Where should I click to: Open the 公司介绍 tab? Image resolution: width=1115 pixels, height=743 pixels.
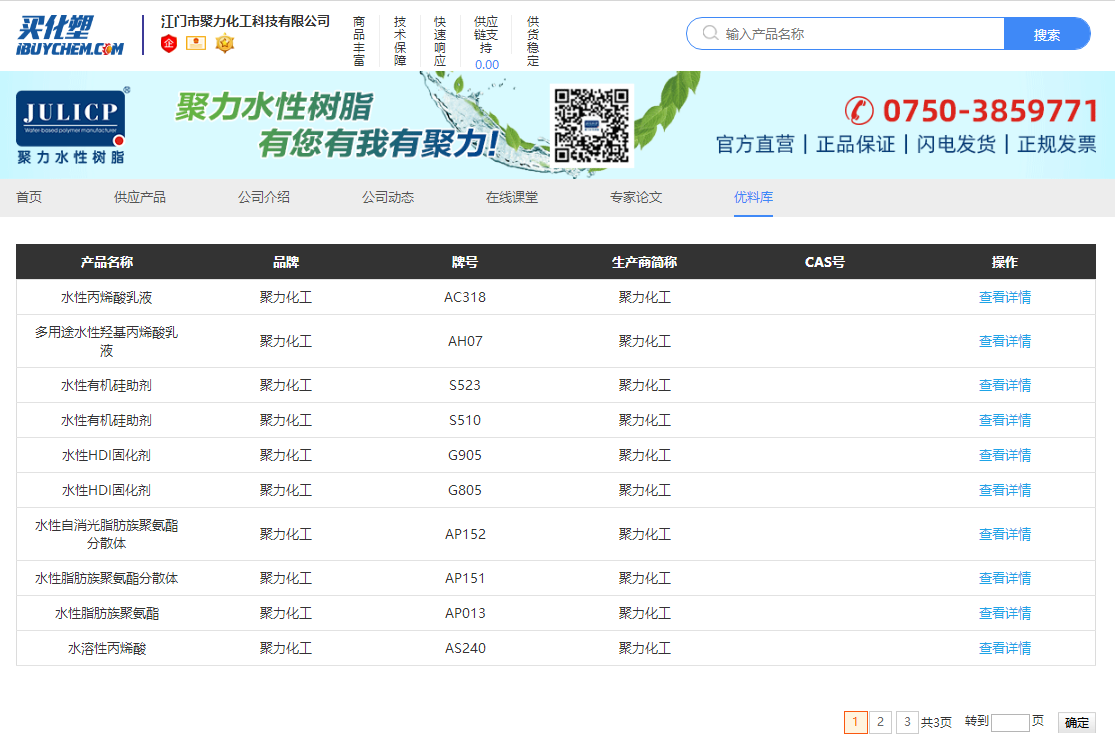click(x=264, y=197)
